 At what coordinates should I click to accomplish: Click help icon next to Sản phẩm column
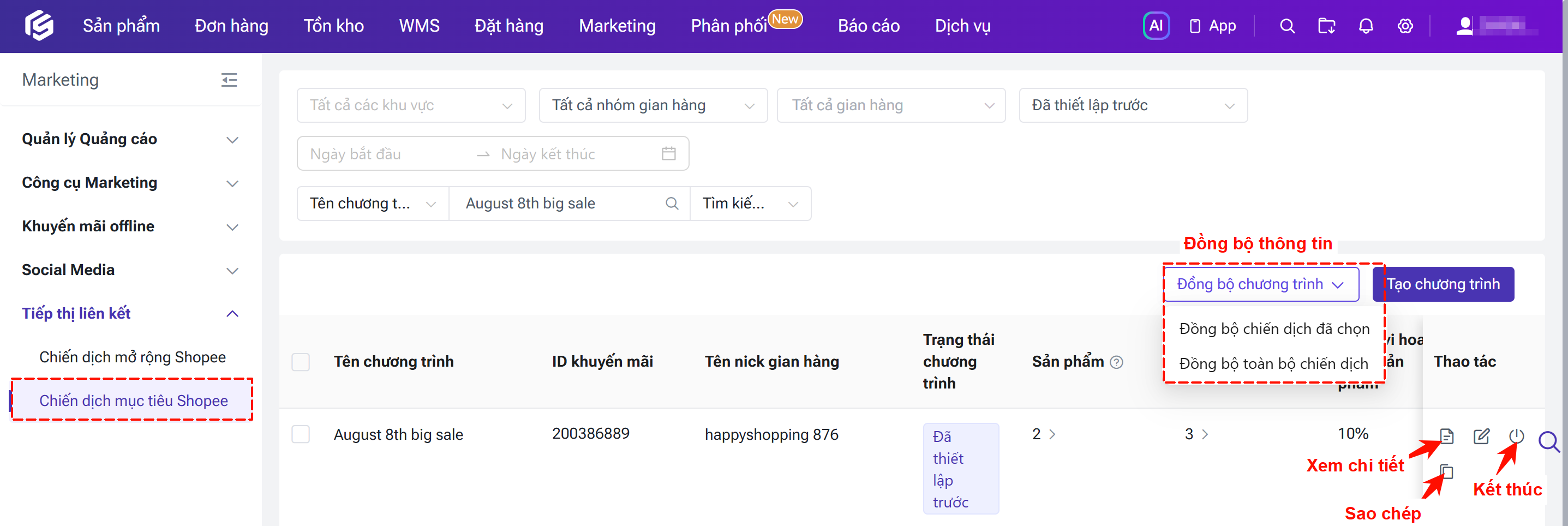[x=1116, y=362]
